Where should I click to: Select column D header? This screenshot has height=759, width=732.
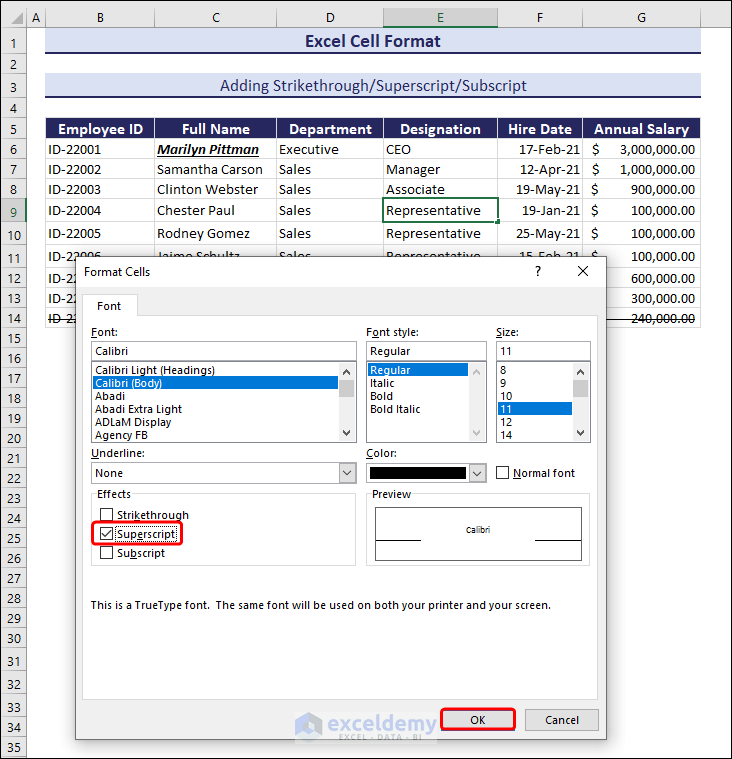(x=330, y=18)
